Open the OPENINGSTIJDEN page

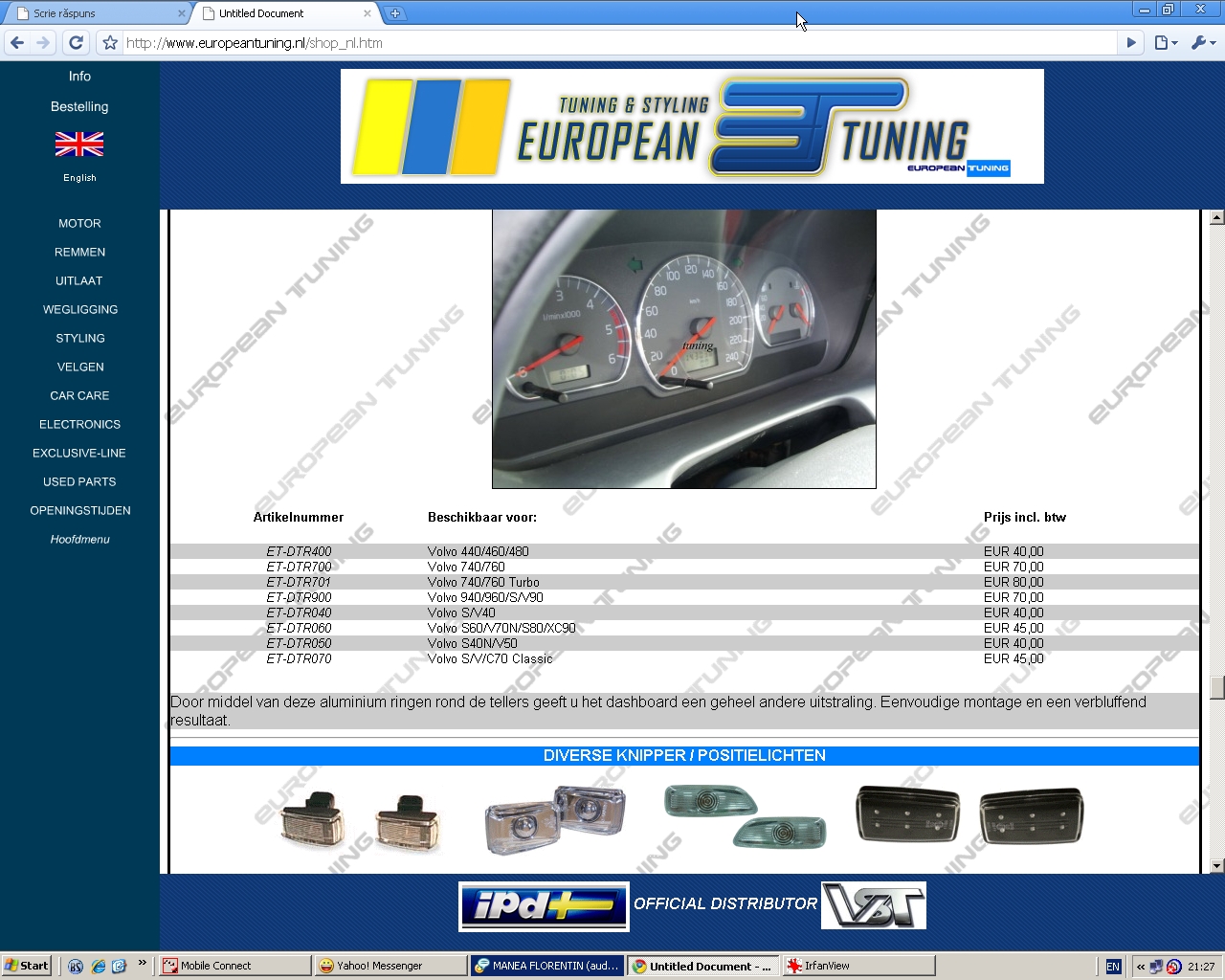point(80,511)
